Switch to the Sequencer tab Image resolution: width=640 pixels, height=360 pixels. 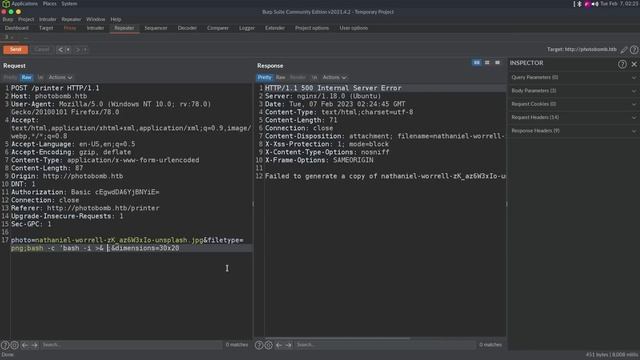(x=156, y=28)
